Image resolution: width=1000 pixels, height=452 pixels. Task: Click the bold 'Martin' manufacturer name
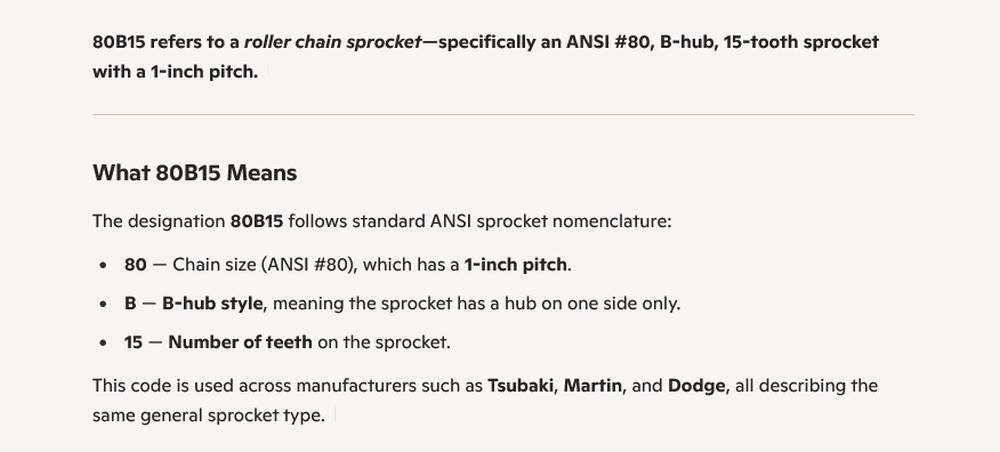click(x=592, y=386)
